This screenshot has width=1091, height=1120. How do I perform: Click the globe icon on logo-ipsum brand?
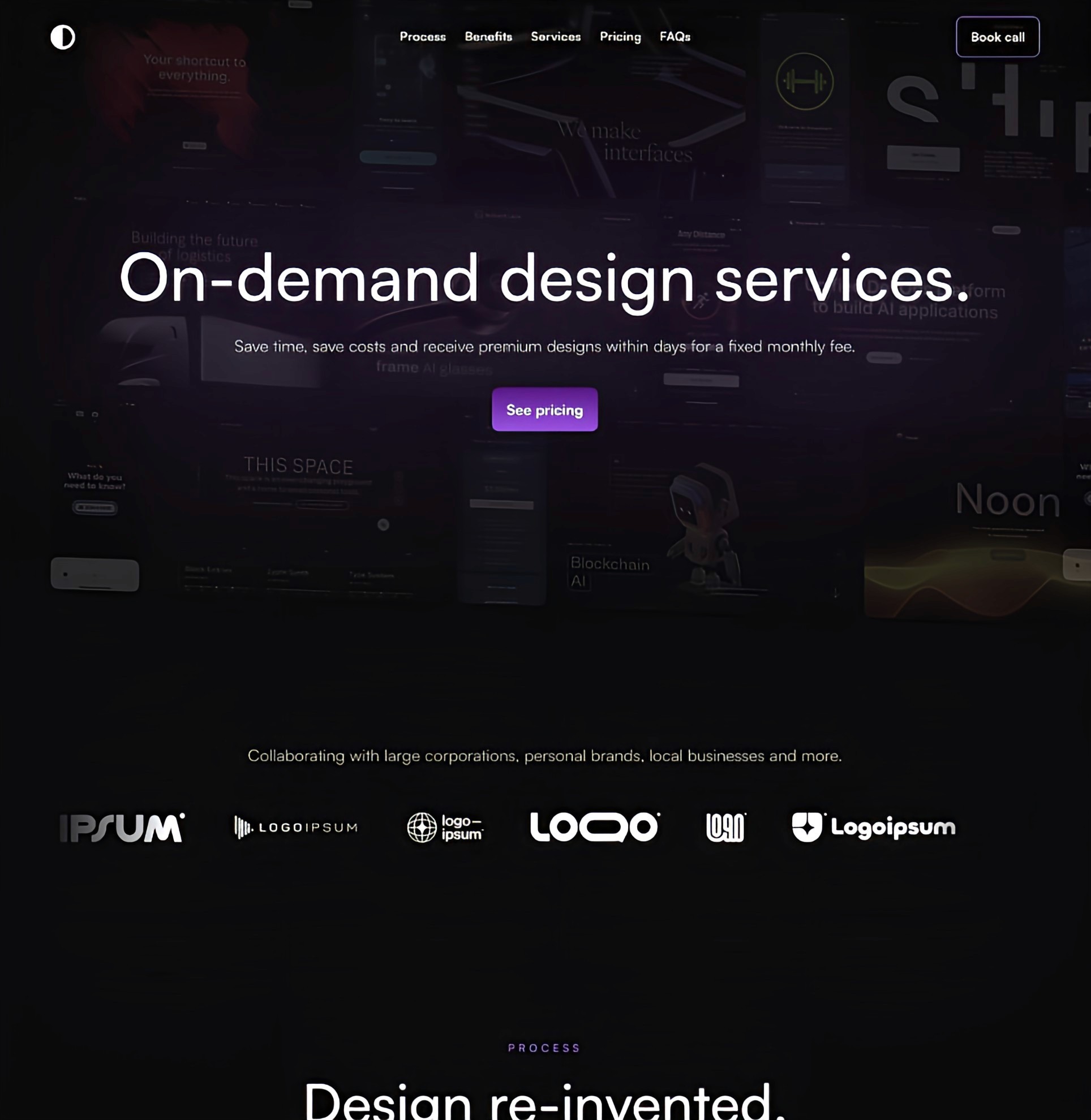coord(420,826)
